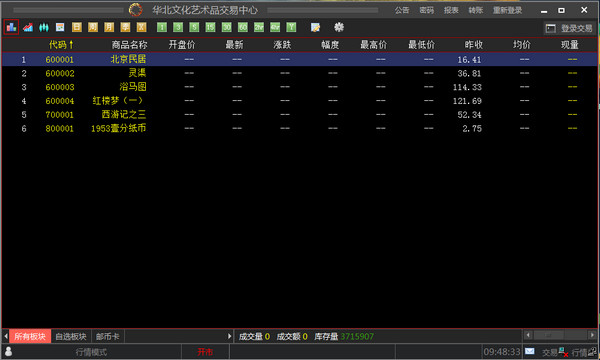This screenshot has width=600, height=360.
Task: Open the notepad edit icon in toolbar
Action: click(315, 27)
